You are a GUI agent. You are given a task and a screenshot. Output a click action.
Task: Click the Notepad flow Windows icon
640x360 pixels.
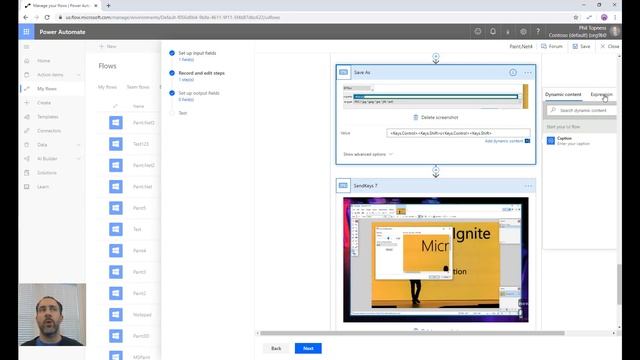[116, 315]
